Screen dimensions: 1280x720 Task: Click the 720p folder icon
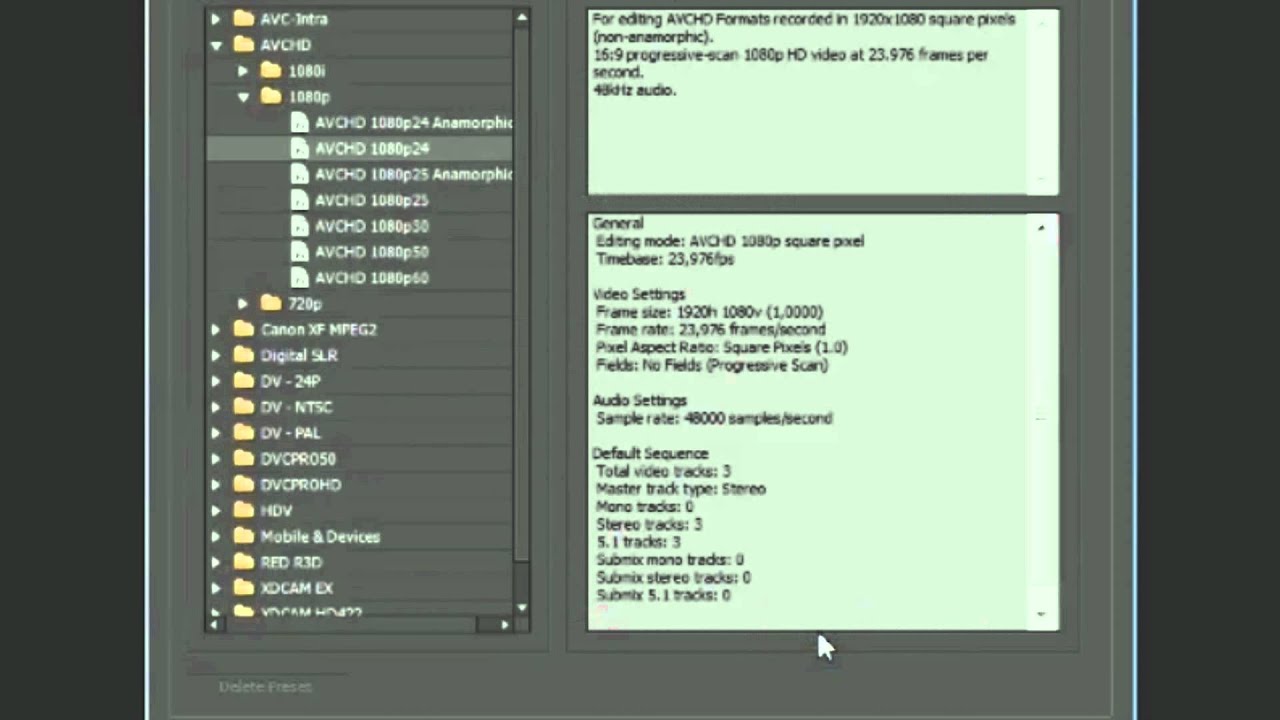tap(271, 302)
